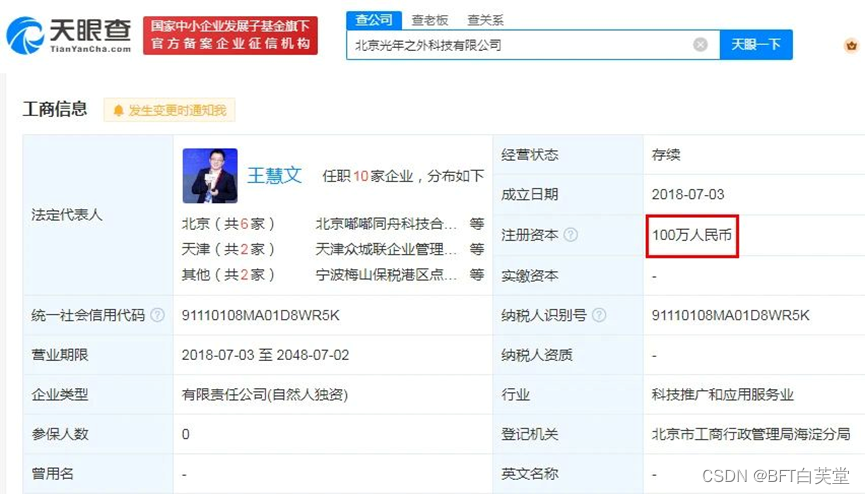This screenshot has height=494, width=865.
Task: Switch to the 查关系 tab
Action: (x=485, y=20)
